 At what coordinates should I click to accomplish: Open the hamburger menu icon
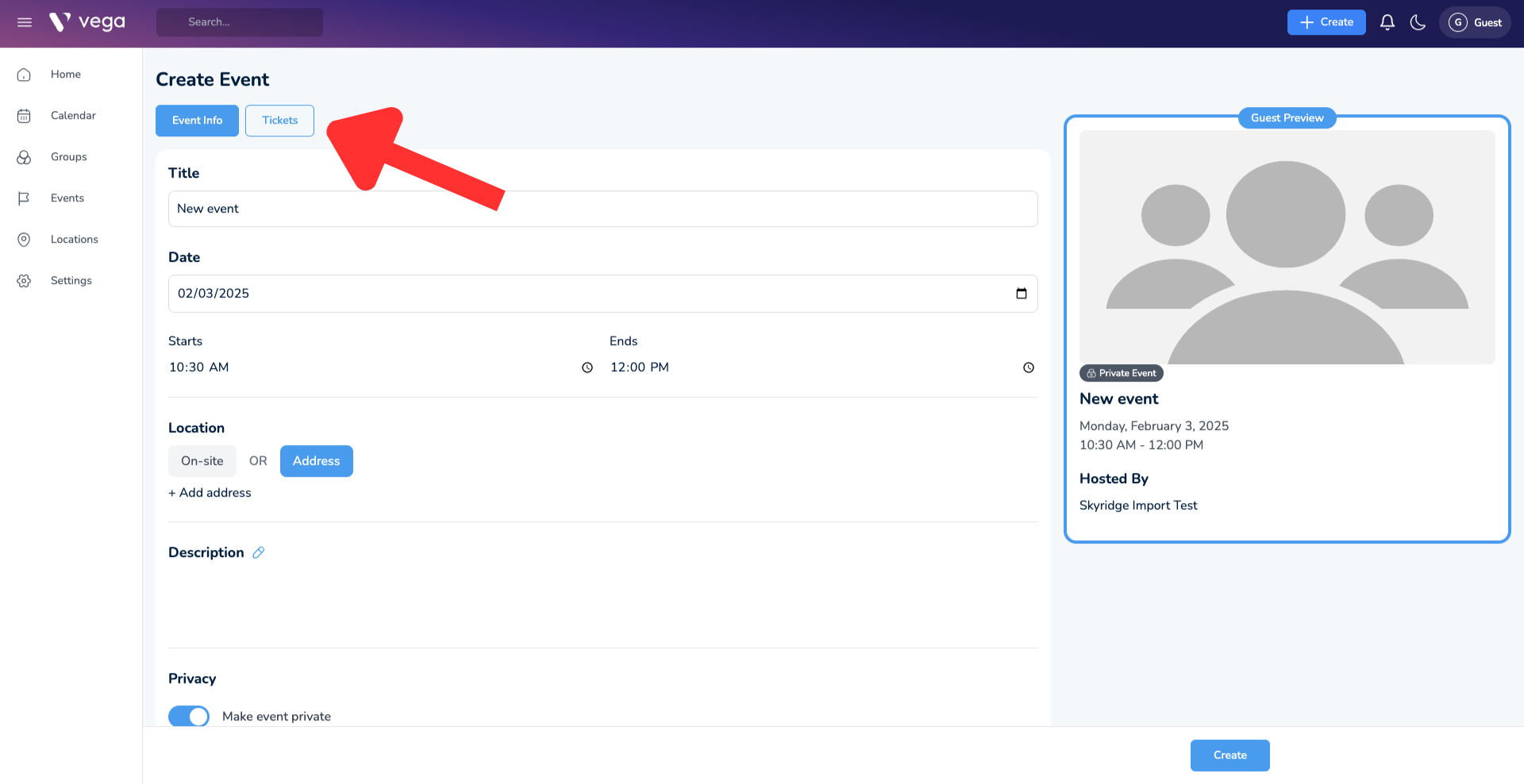point(25,22)
